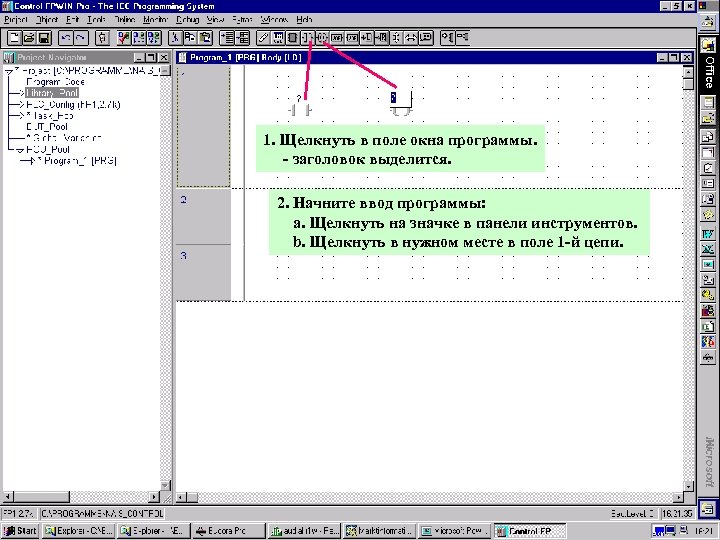Switch to Microsoft PowerPoint taskbar button
Image resolution: width=720 pixels, height=540 pixels.
pyautogui.click(x=456, y=531)
